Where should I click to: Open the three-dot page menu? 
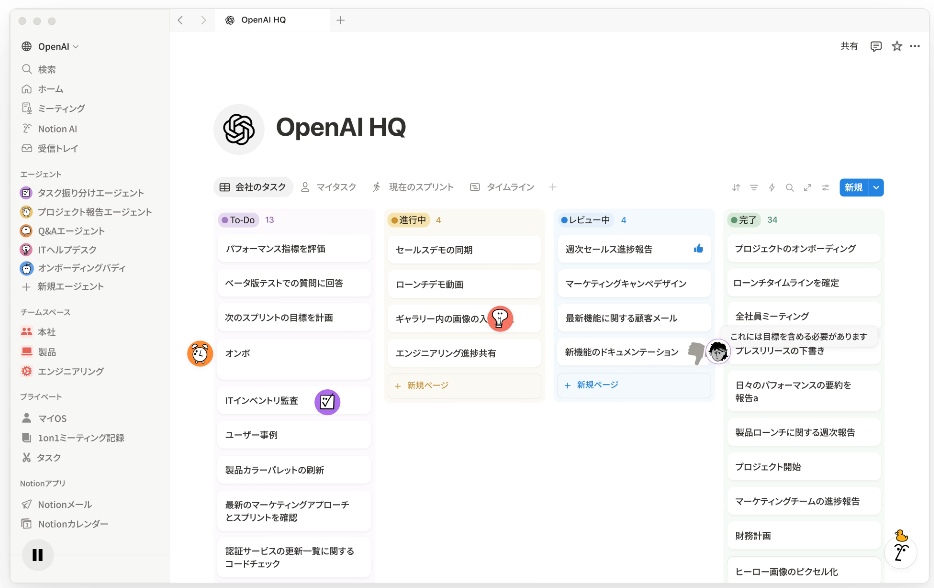pos(915,46)
